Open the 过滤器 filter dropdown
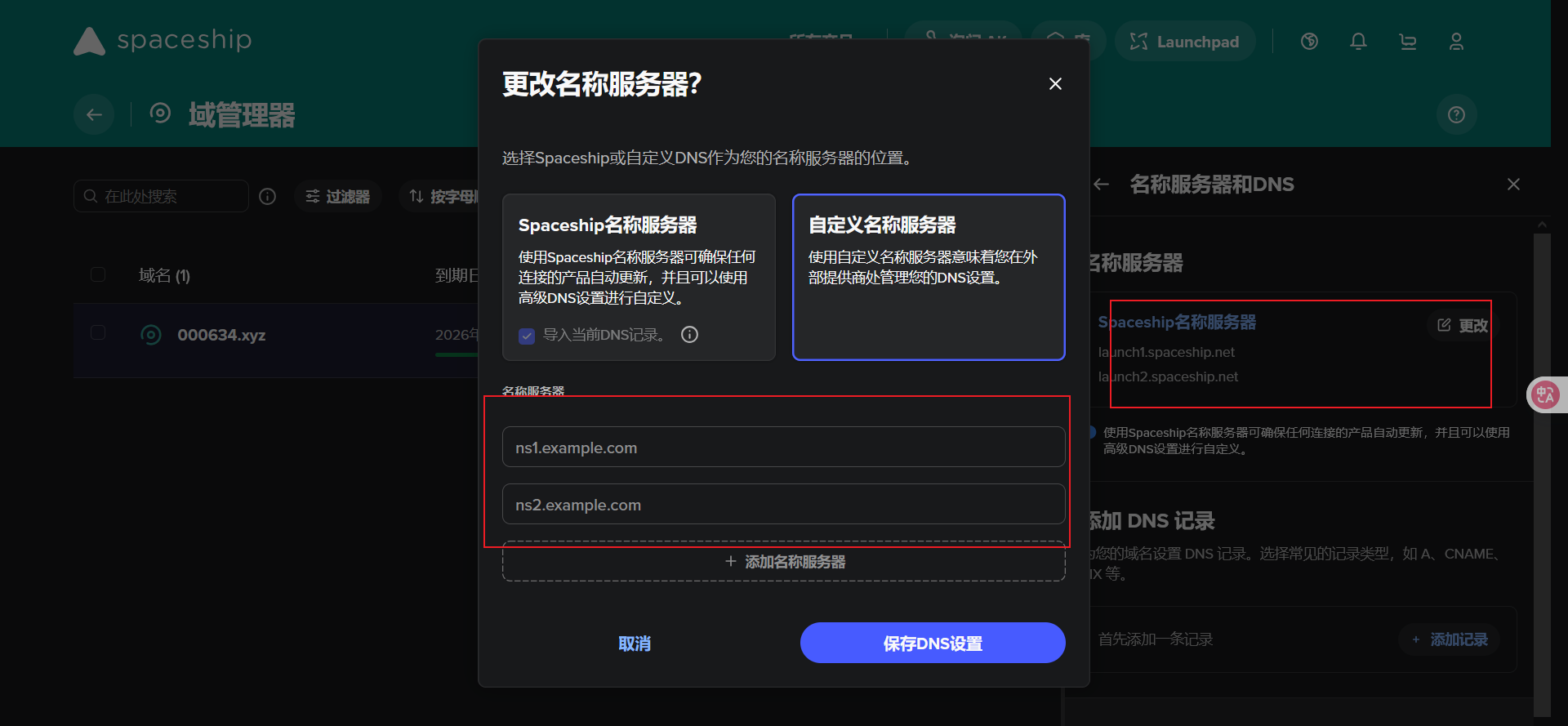Image resolution: width=1568 pixels, height=726 pixels. tap(337, 197)
